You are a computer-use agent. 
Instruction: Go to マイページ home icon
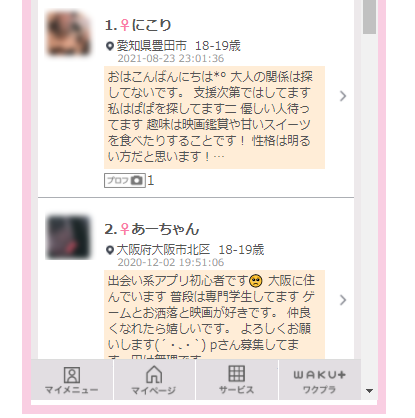154,374
